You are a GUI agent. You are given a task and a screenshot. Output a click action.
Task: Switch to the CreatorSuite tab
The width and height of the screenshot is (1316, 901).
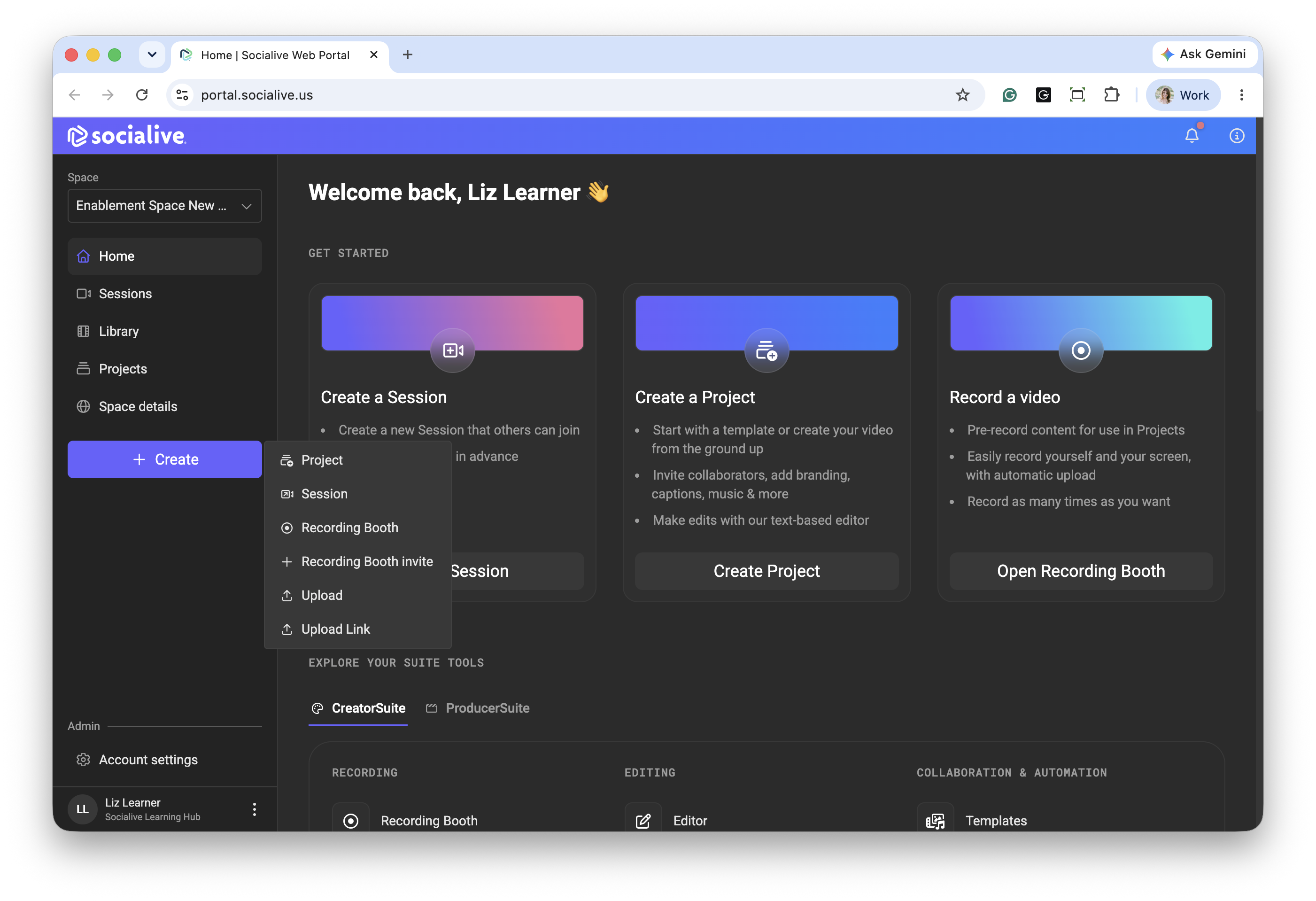point(358,708)
